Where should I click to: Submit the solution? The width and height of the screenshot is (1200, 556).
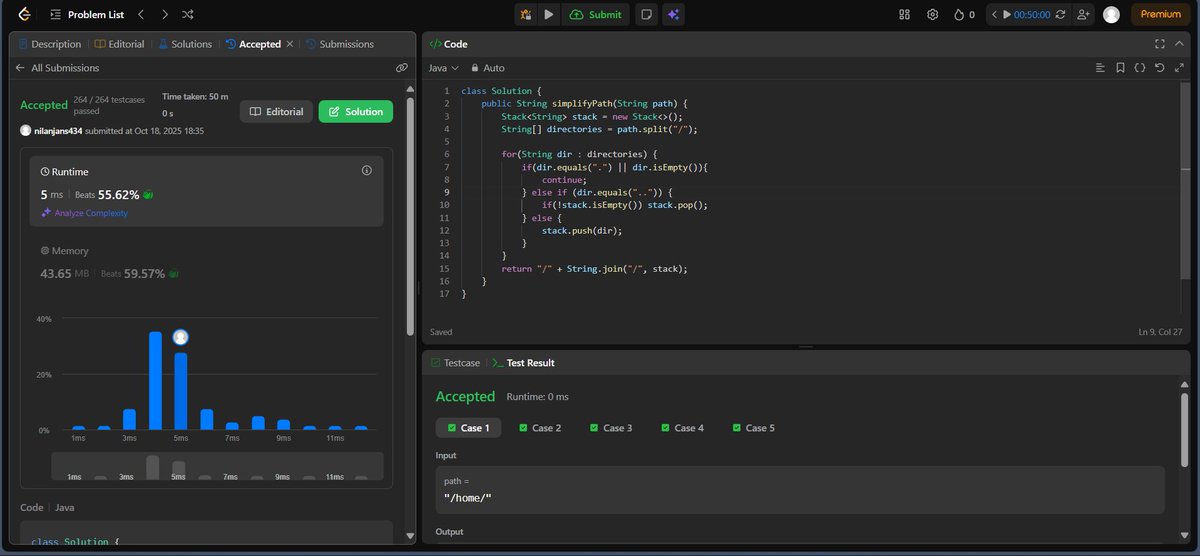point(596,15)
